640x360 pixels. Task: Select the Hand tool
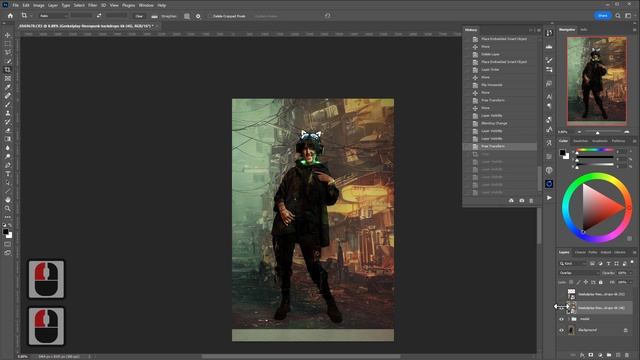click(8, 200)
